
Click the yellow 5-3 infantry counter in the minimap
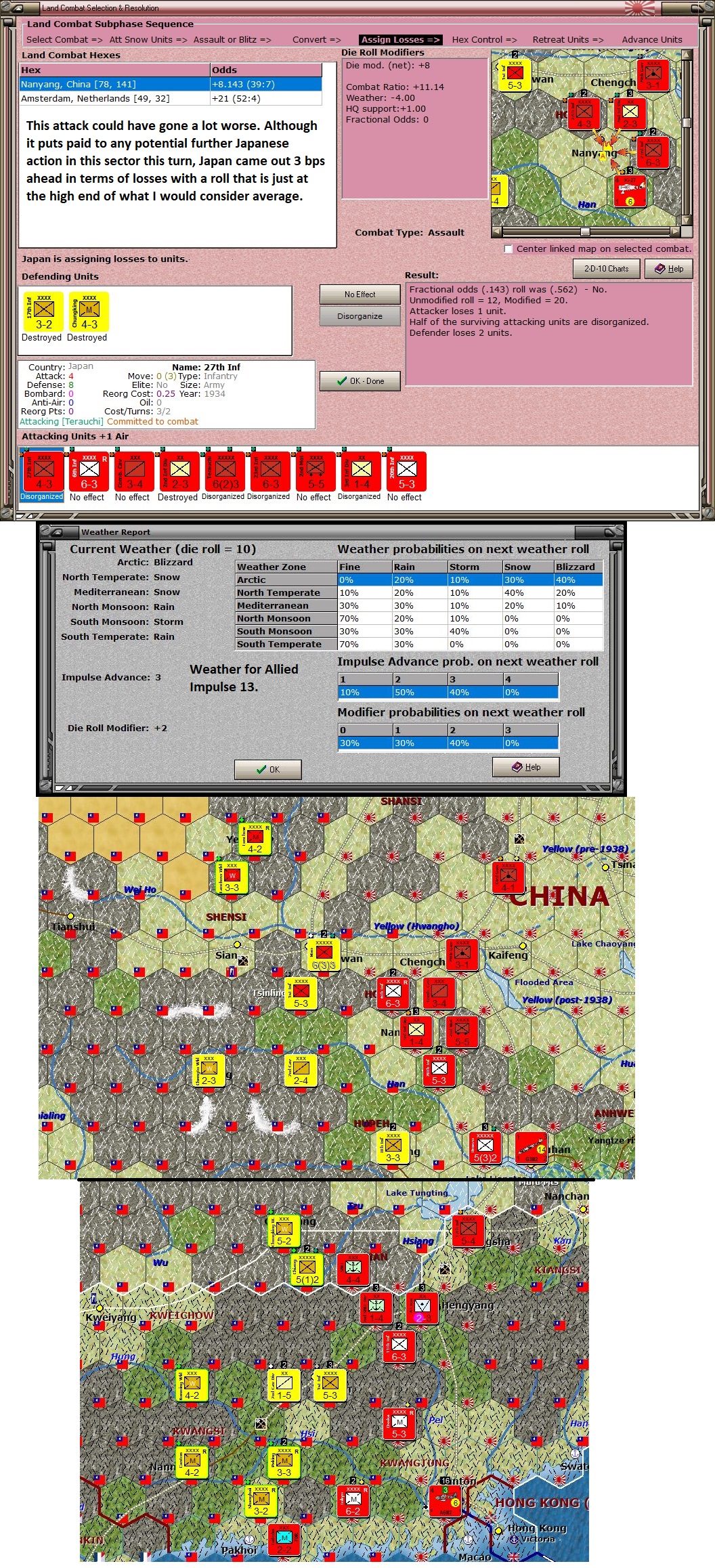point(515,76)
